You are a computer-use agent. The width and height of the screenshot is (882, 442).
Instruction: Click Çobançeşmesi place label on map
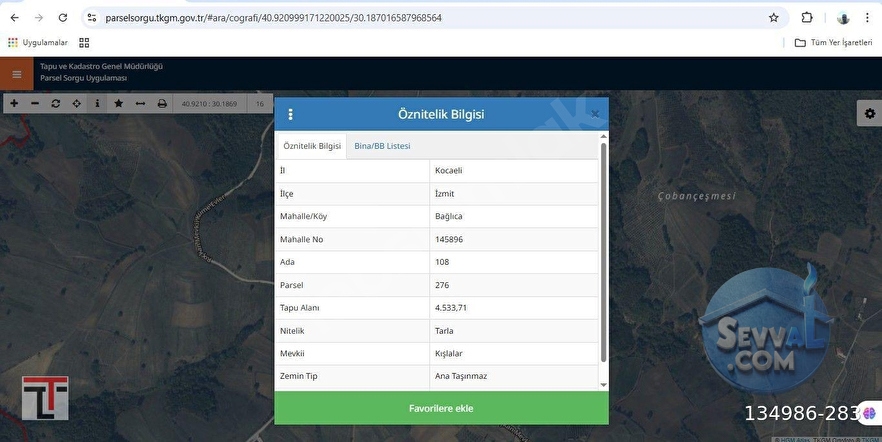pos(696,196)
